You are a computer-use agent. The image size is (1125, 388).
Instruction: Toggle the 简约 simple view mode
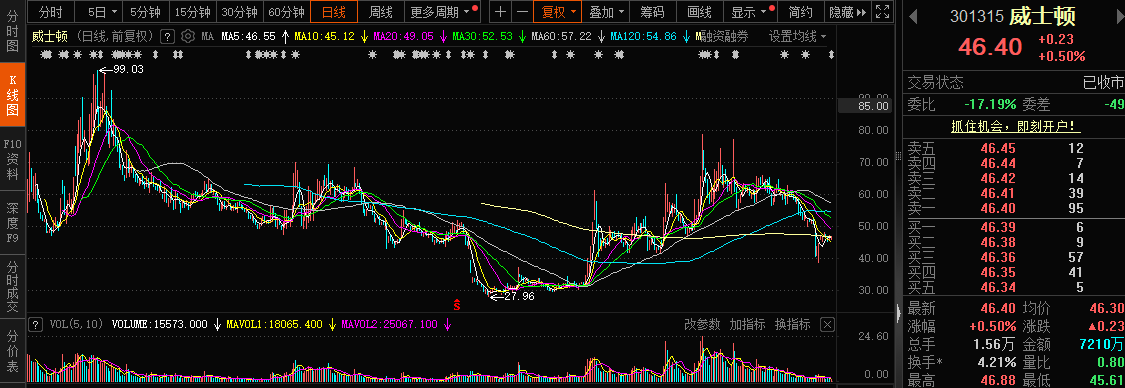click(800, 11)
